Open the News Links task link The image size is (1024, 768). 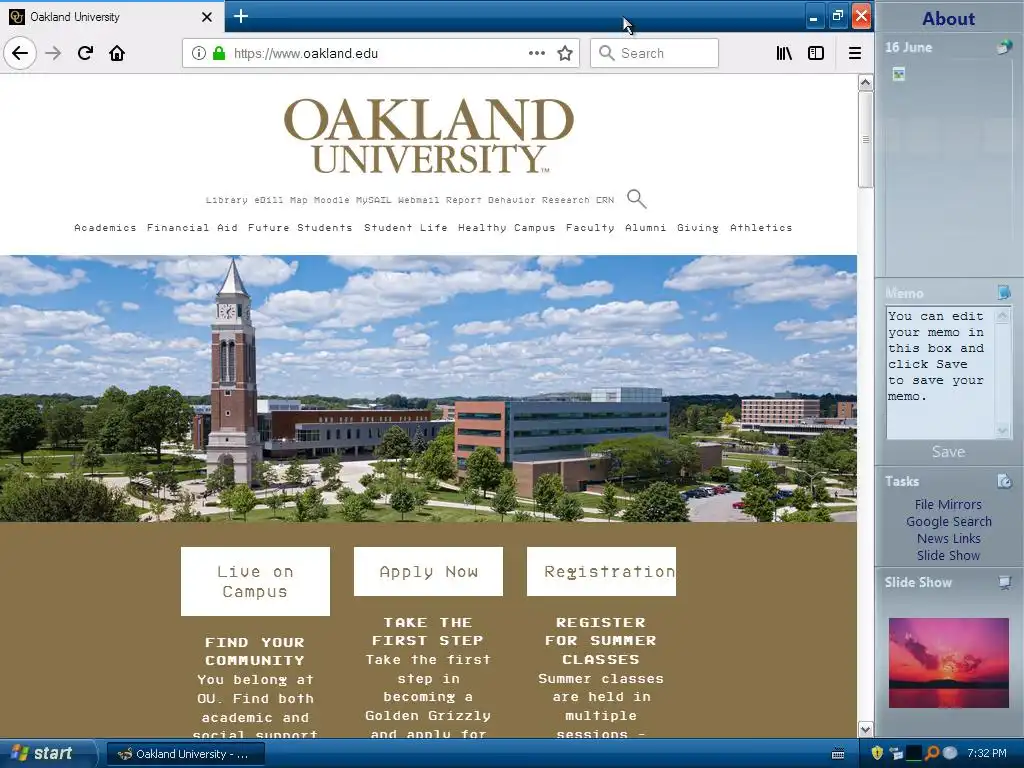click(948, 538)
